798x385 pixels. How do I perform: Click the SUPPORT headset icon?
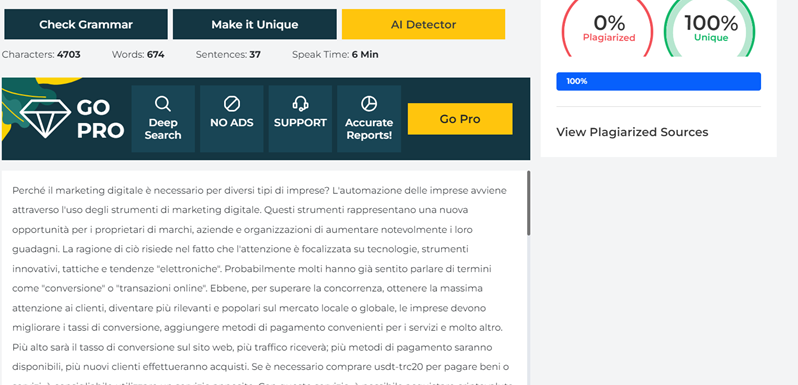[300, 104]
